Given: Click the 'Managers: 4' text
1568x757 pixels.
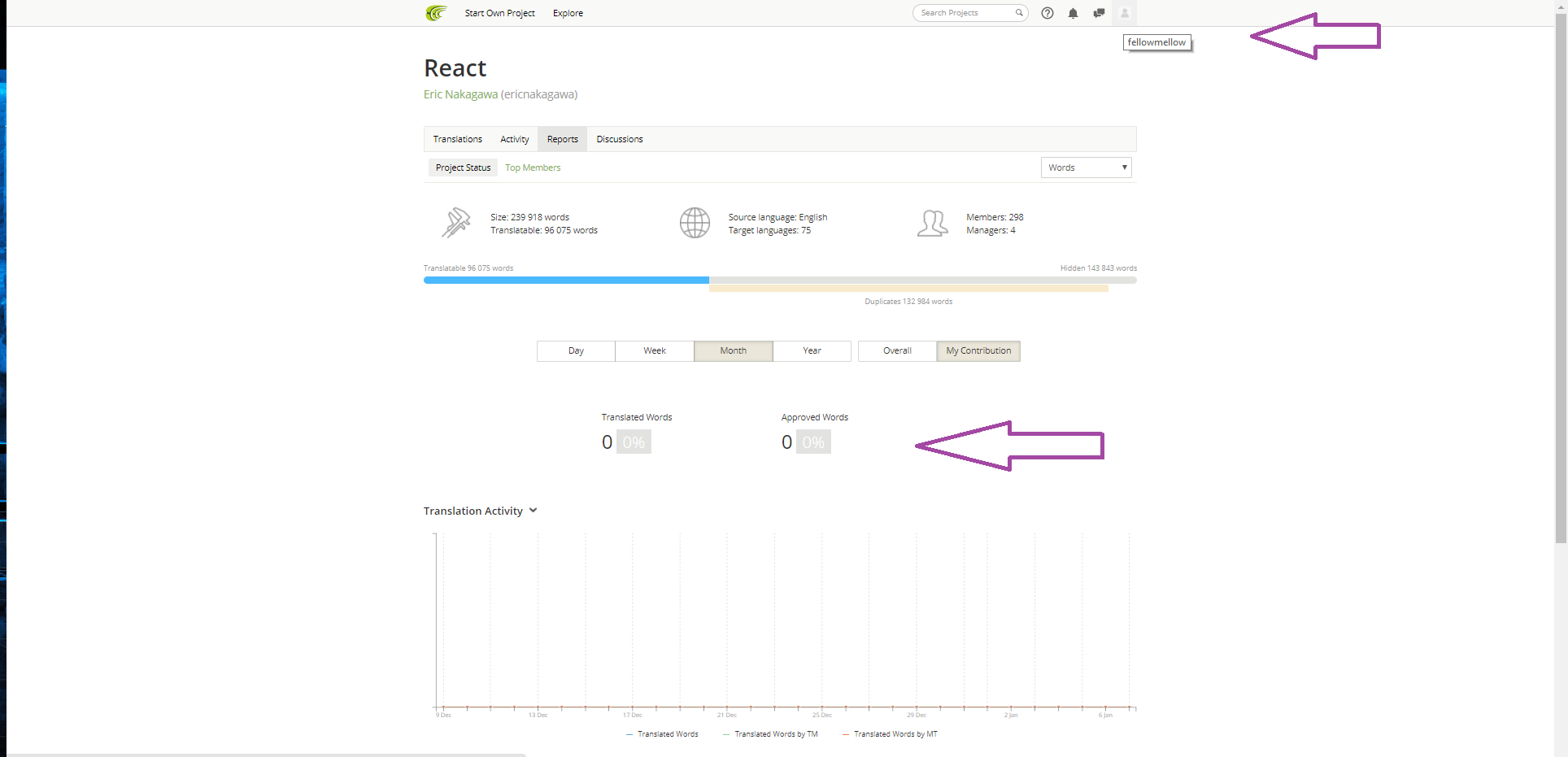Looking at the screenshot, I should pyautogui.click(x=991, y=230).
